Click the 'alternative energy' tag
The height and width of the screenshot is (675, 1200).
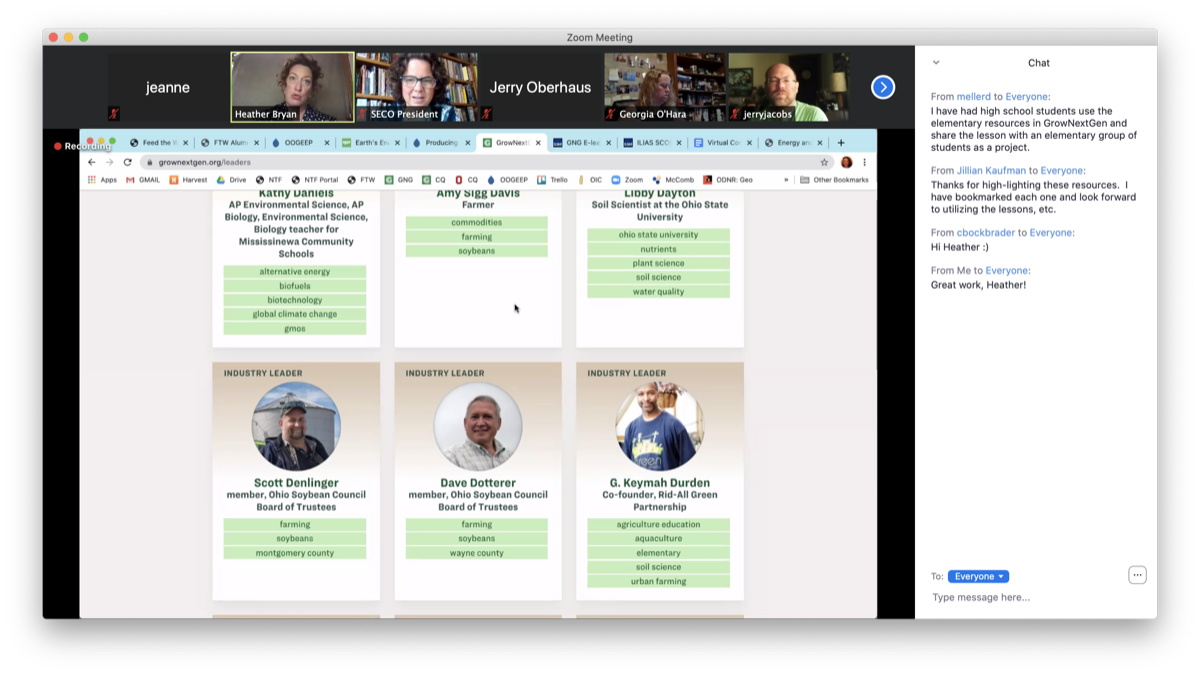[x=295, y=272]
